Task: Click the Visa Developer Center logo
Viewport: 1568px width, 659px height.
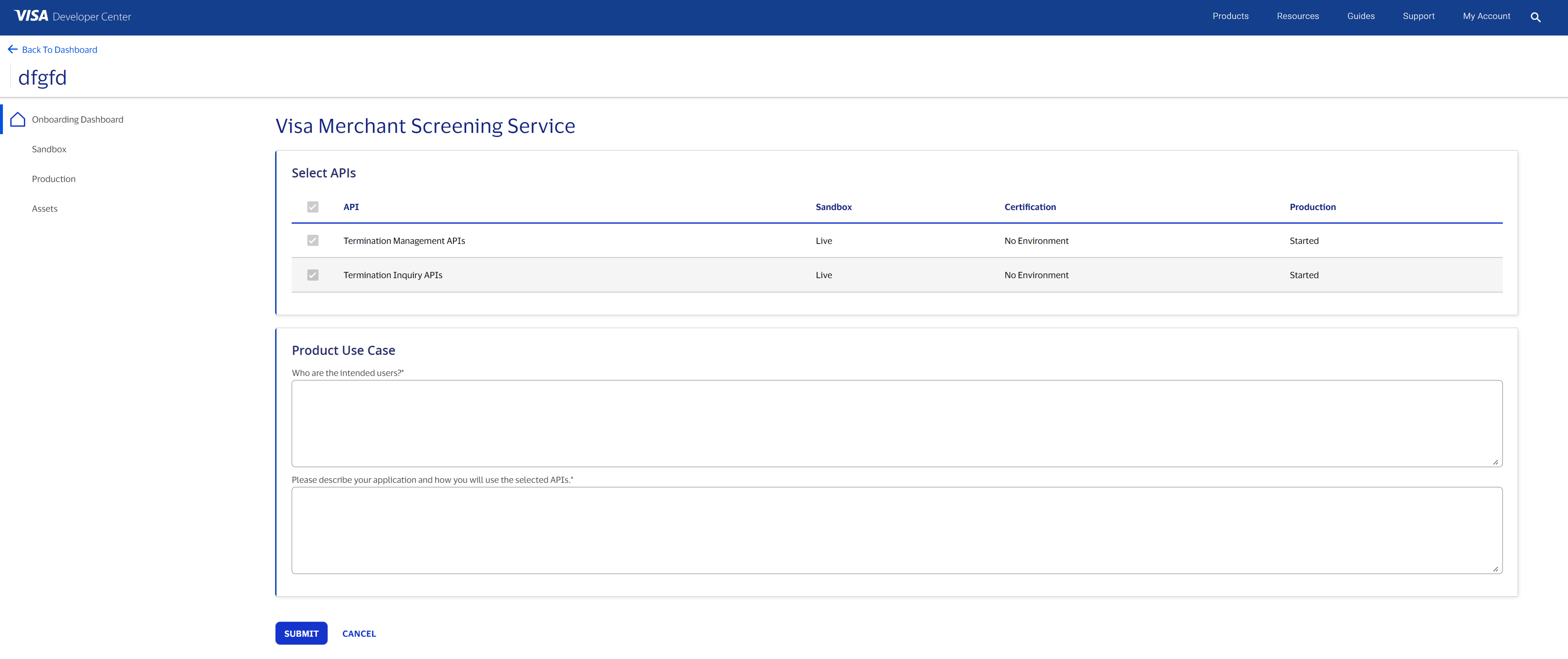Action: [73, 17]
